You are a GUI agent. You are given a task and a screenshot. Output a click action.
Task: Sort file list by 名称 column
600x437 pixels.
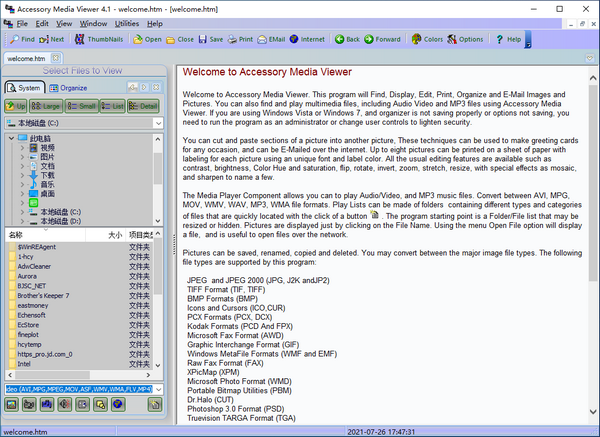45,235
